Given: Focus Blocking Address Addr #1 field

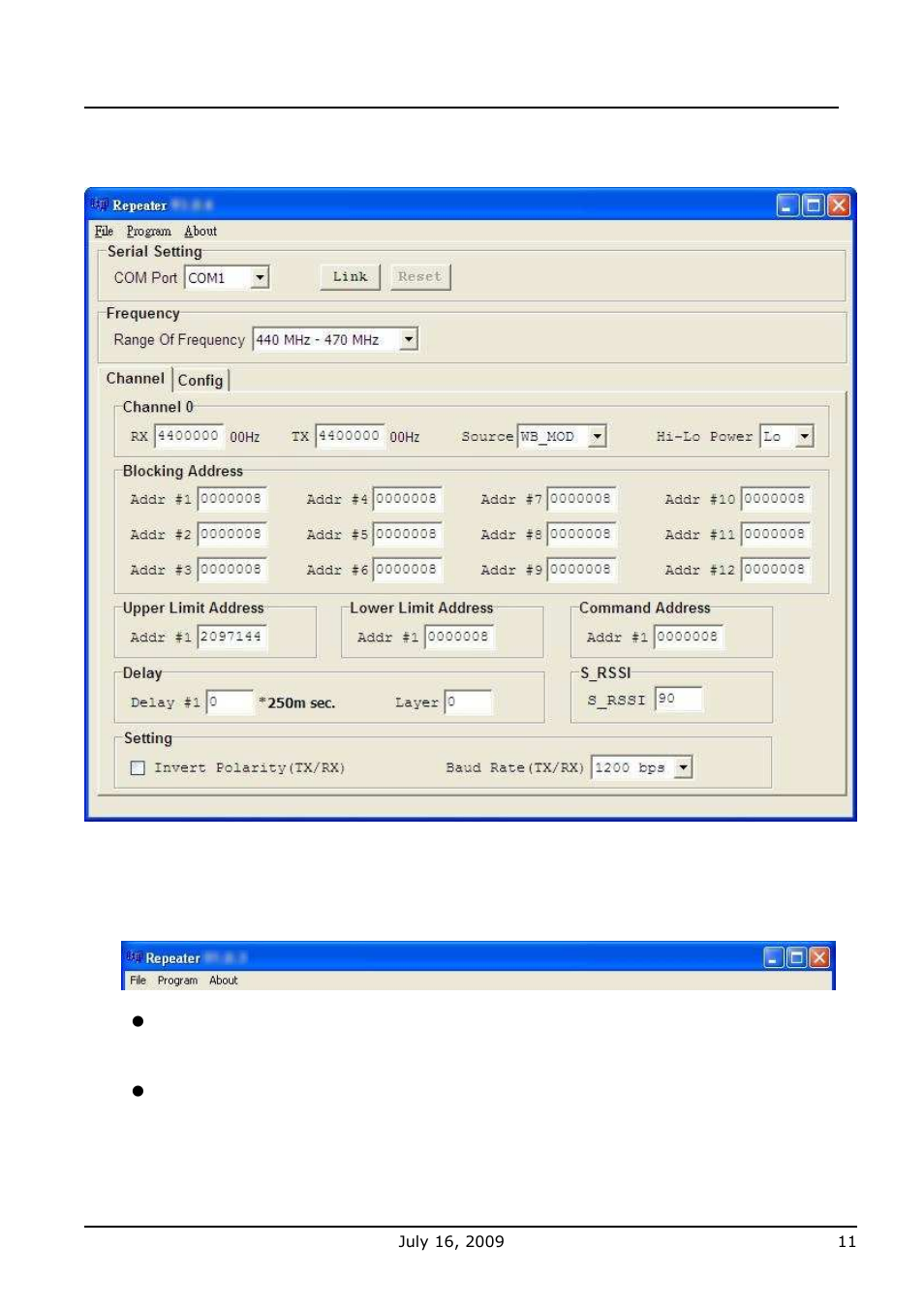Looking at the screenshot, I should click(231, 499).
